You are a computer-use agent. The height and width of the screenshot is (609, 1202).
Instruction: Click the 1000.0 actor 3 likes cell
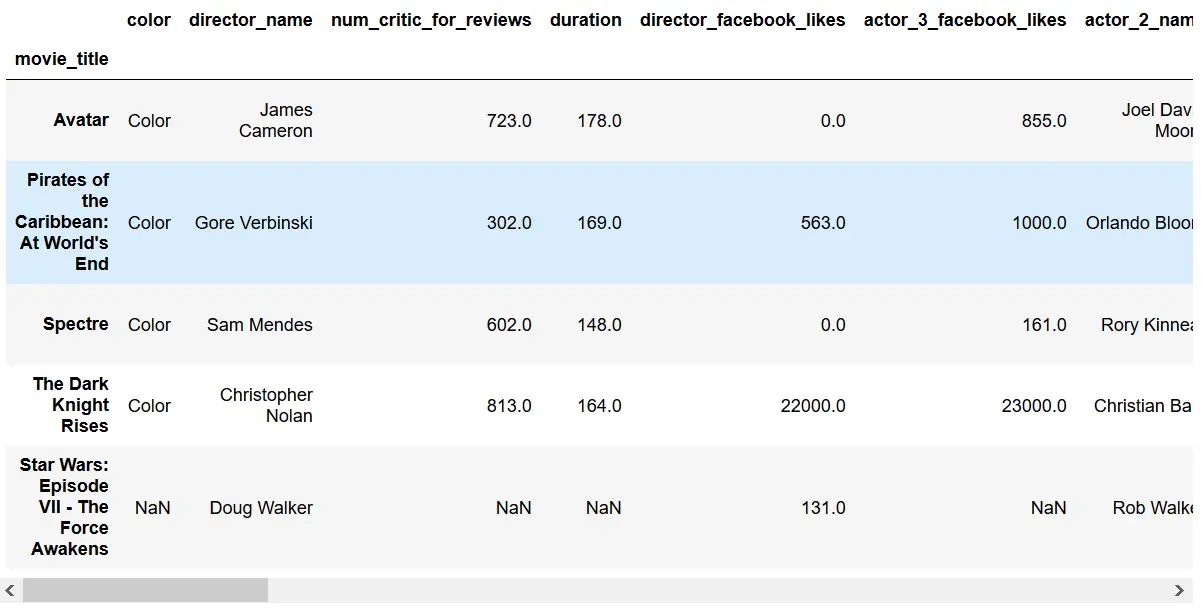tap(1039, 223)
